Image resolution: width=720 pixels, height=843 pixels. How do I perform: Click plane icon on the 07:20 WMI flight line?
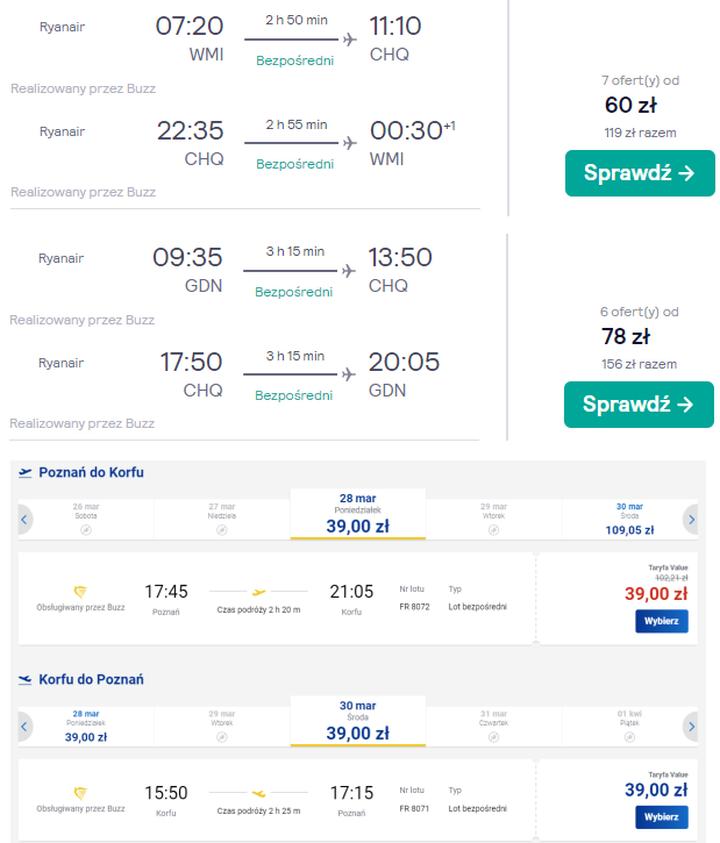tap(349, 40)
